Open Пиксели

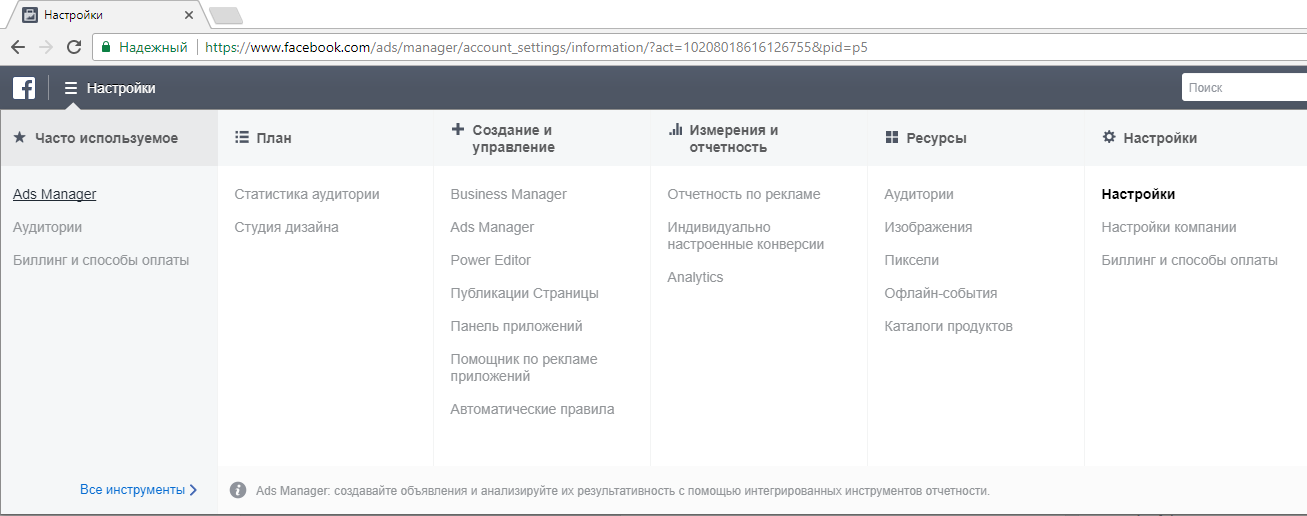912,260
